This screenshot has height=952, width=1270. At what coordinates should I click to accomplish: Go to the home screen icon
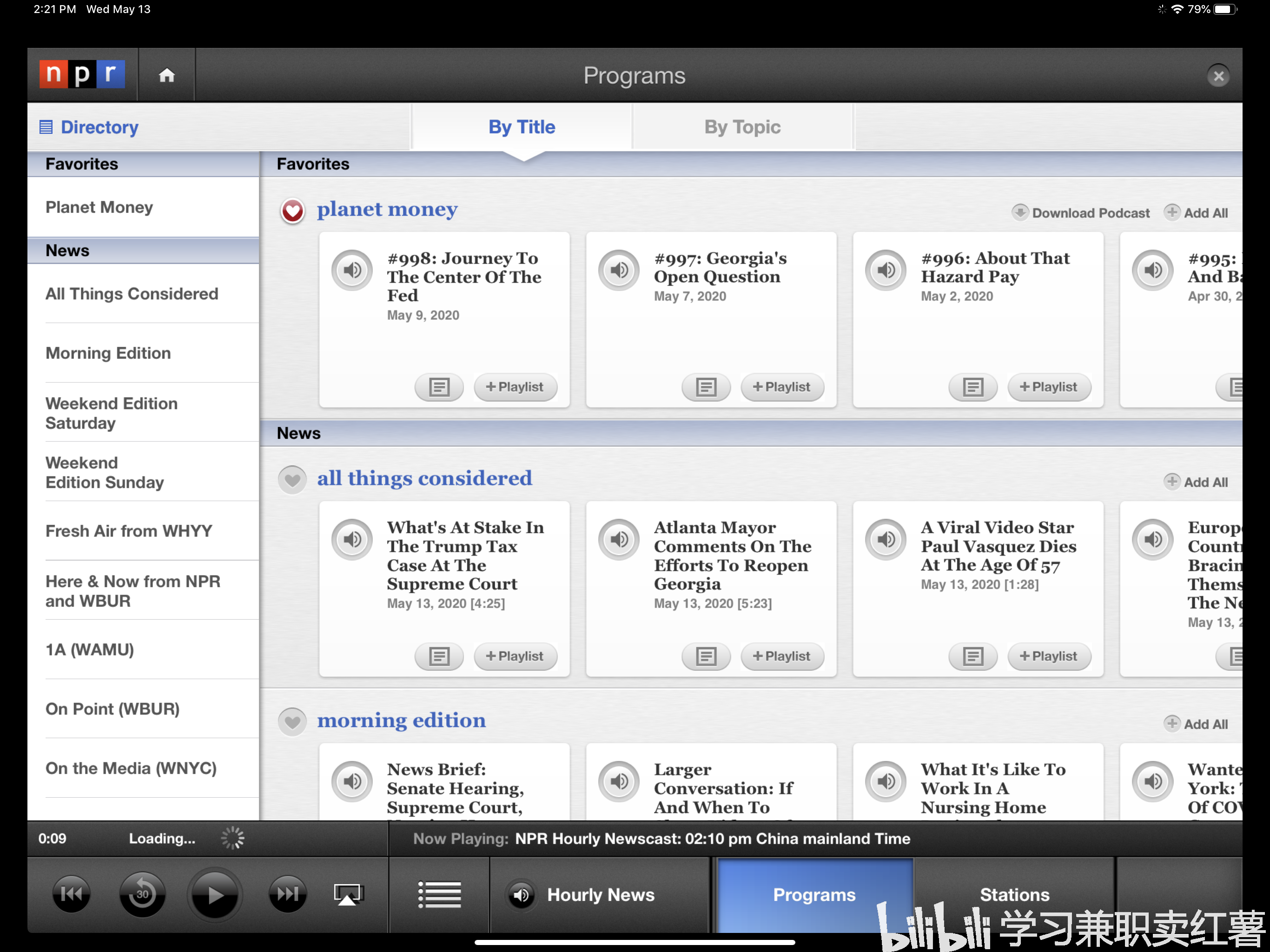166,75
